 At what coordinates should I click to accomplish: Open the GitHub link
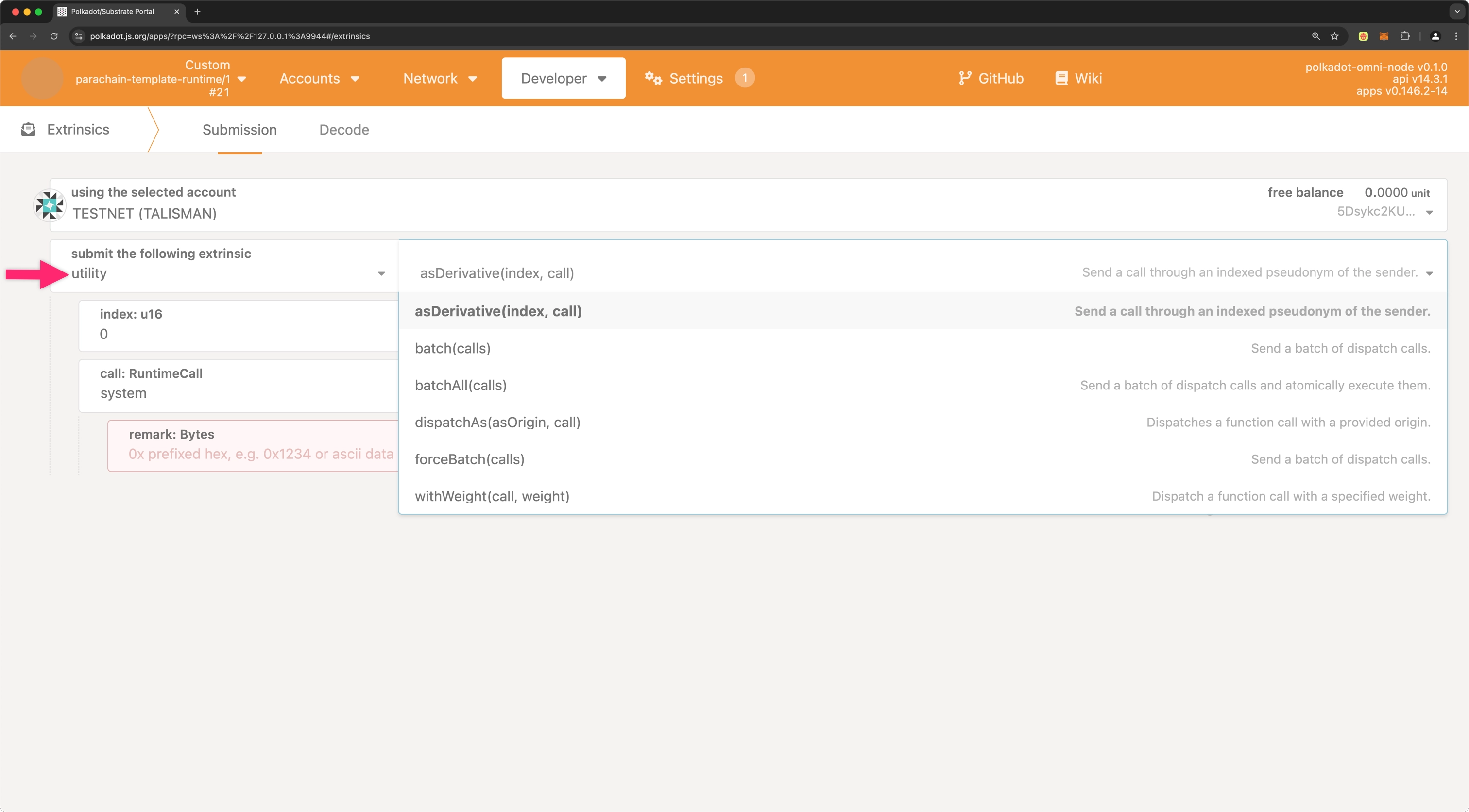[991, 78]
